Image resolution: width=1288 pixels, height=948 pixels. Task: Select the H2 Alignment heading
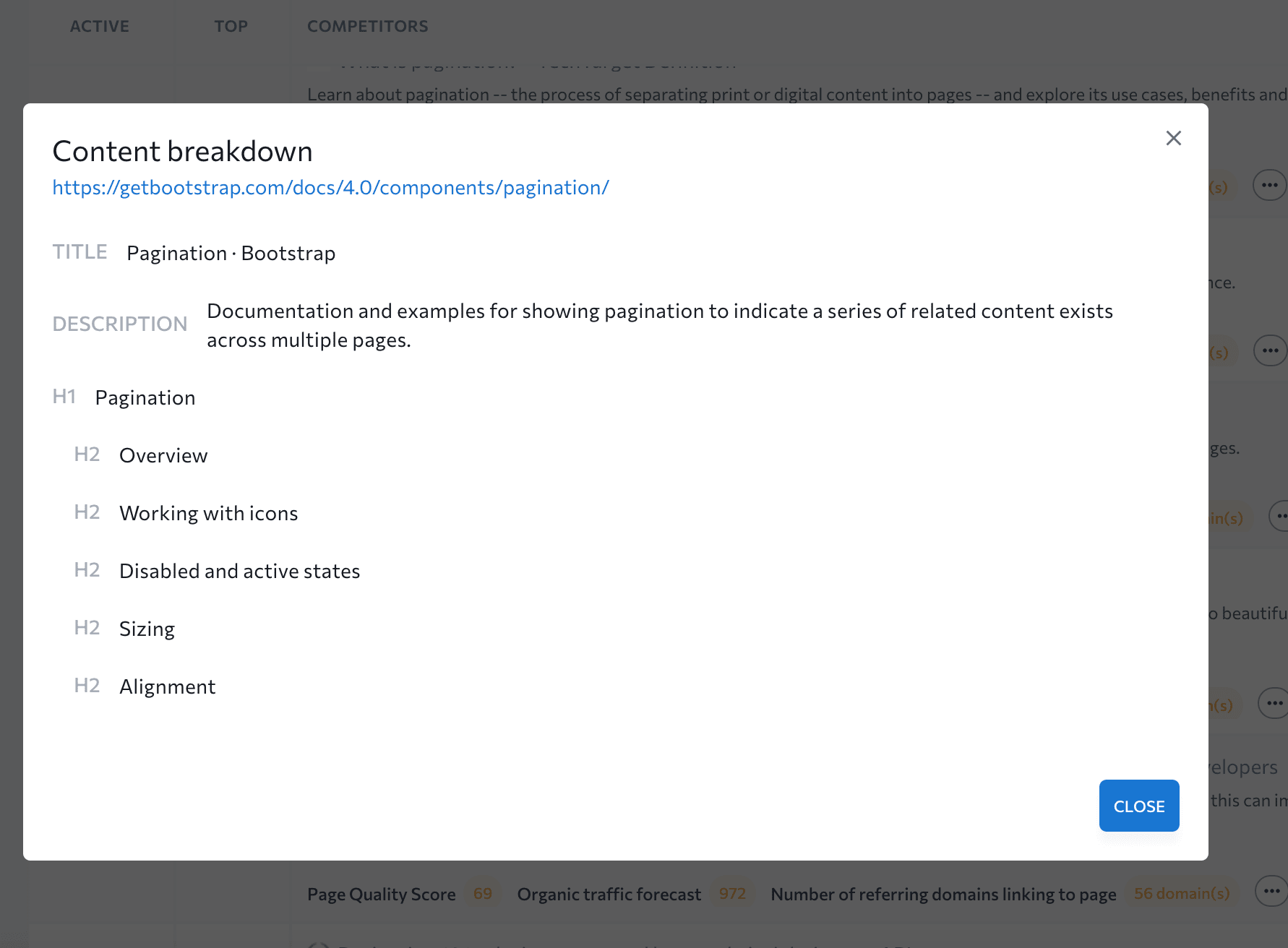pyautogui.click(x=167, y=687)
